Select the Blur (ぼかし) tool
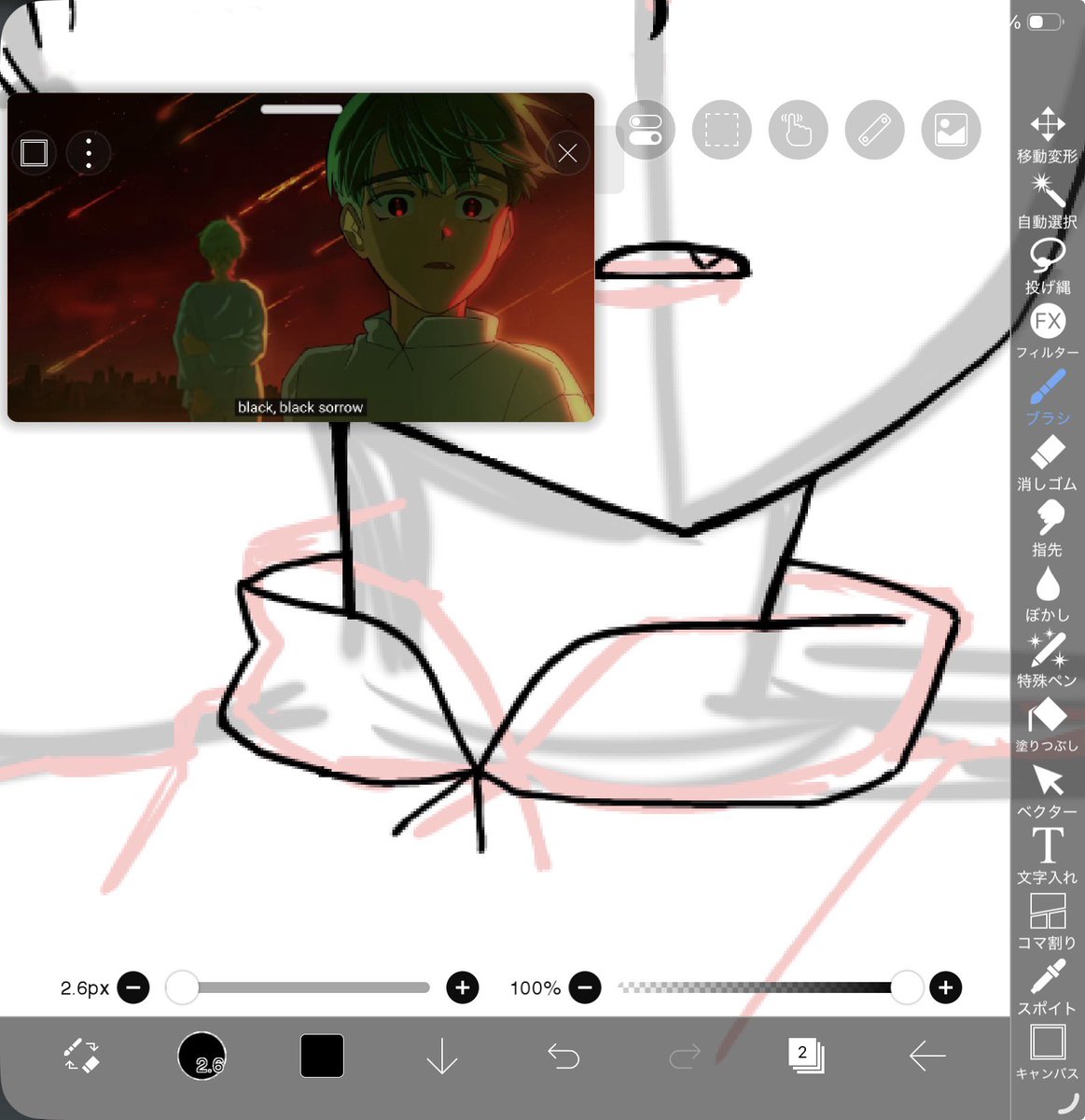The height and width of the screenshot is (1120, 1085). 1047,594
